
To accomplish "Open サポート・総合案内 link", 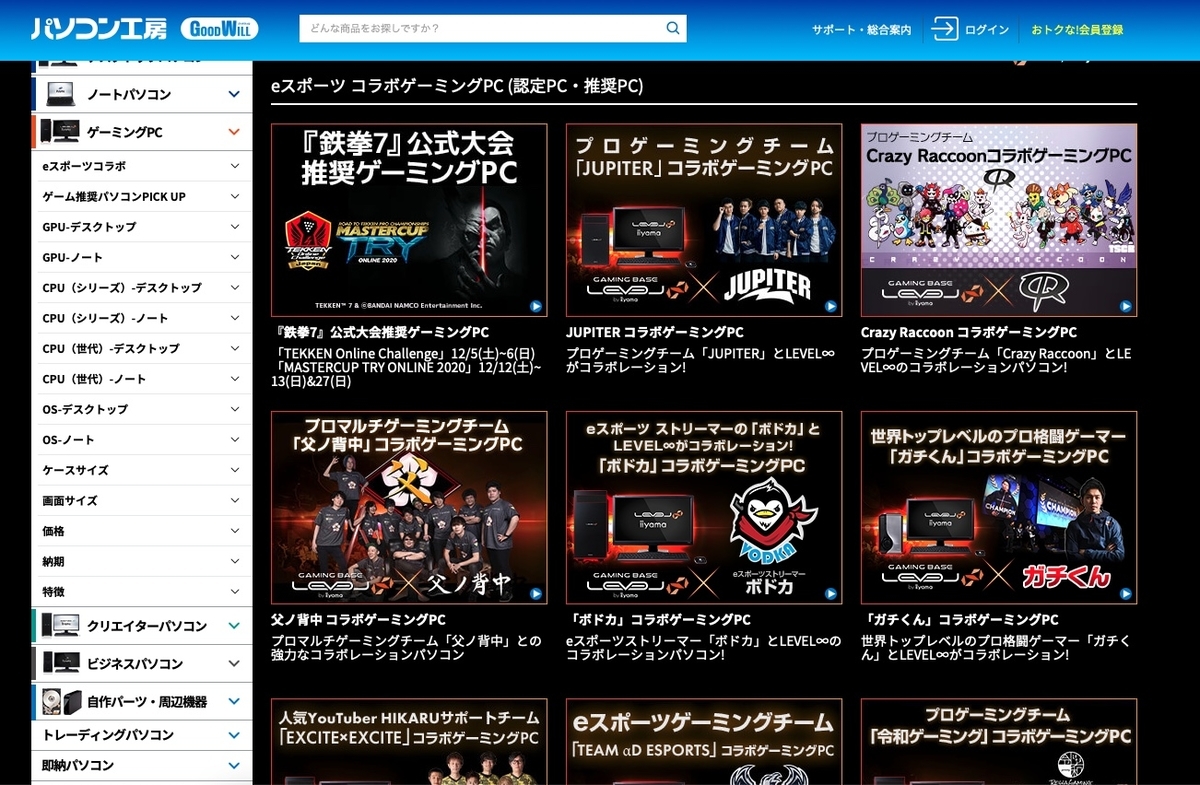I will 861,30.
